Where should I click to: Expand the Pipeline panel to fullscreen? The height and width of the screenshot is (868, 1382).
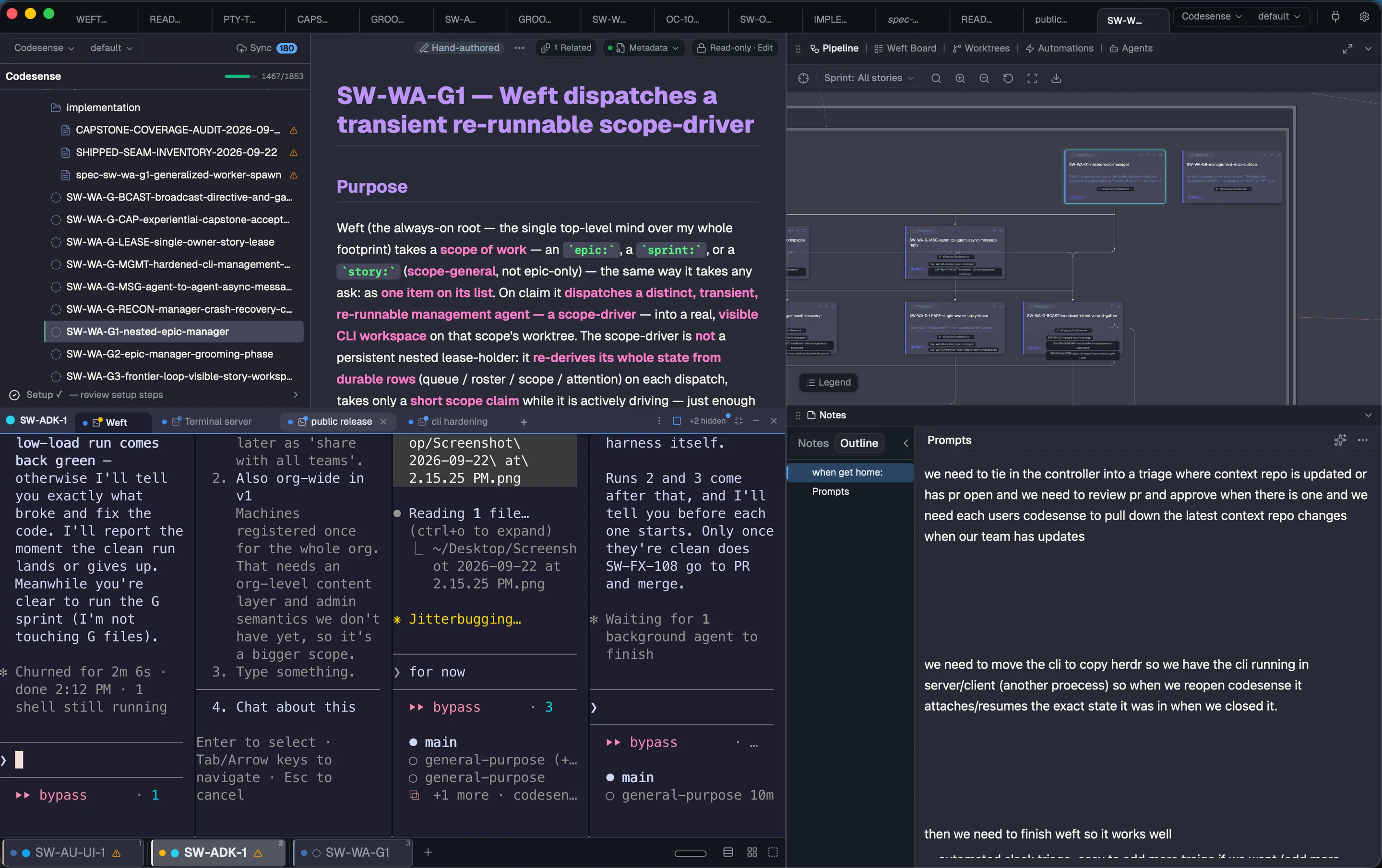[x=1347, y=49]
